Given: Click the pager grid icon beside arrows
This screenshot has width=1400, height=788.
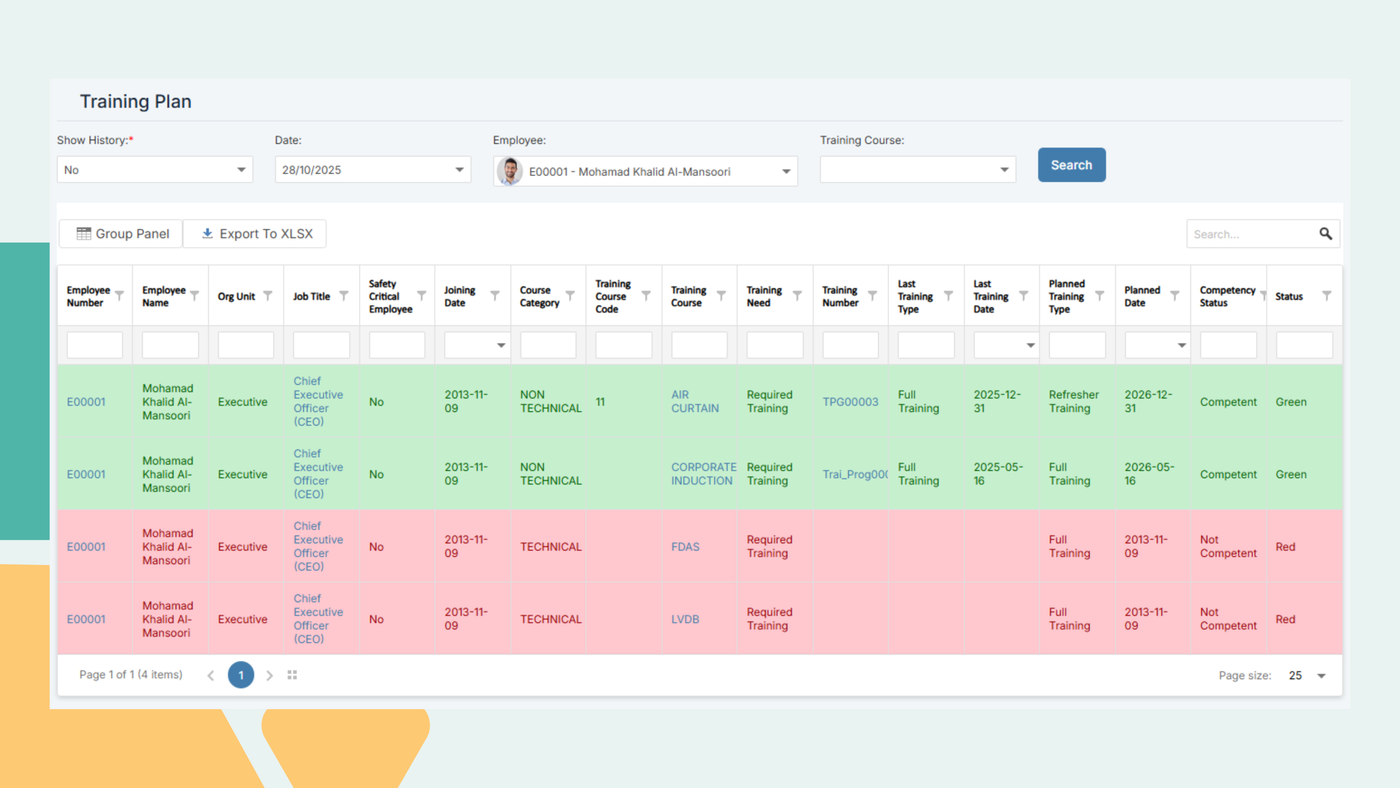Looking at the screenshot, I should pos(292,676).
